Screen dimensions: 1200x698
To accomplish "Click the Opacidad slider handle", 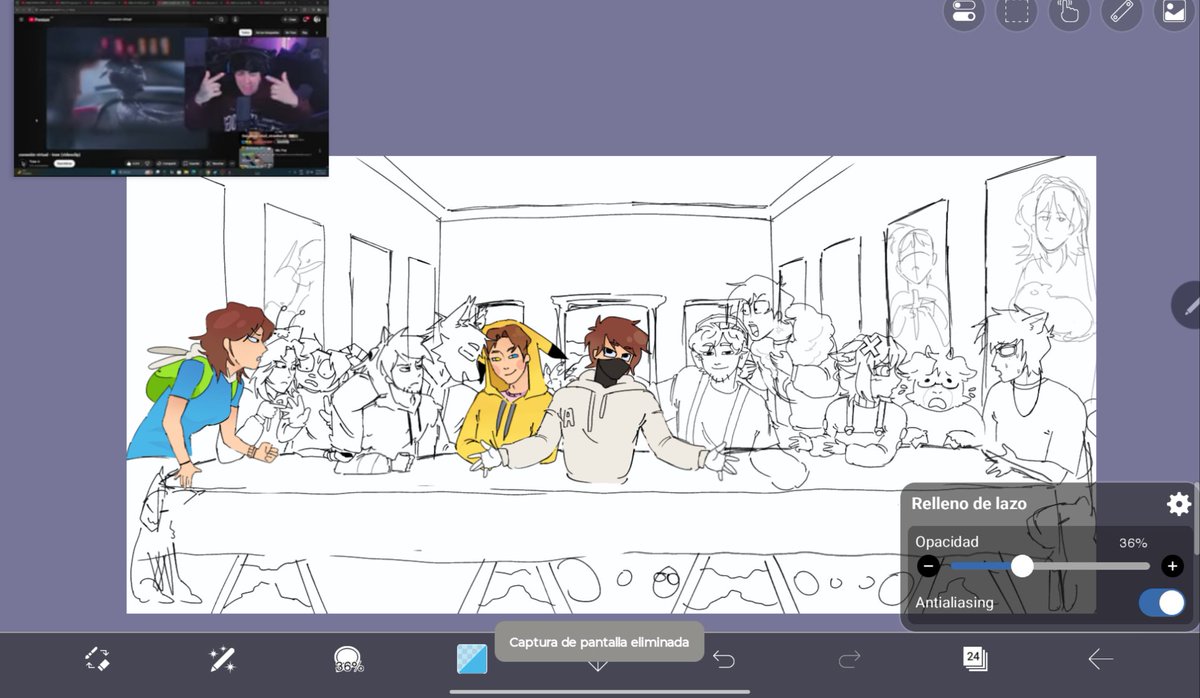I will [x=1022, y=567].
